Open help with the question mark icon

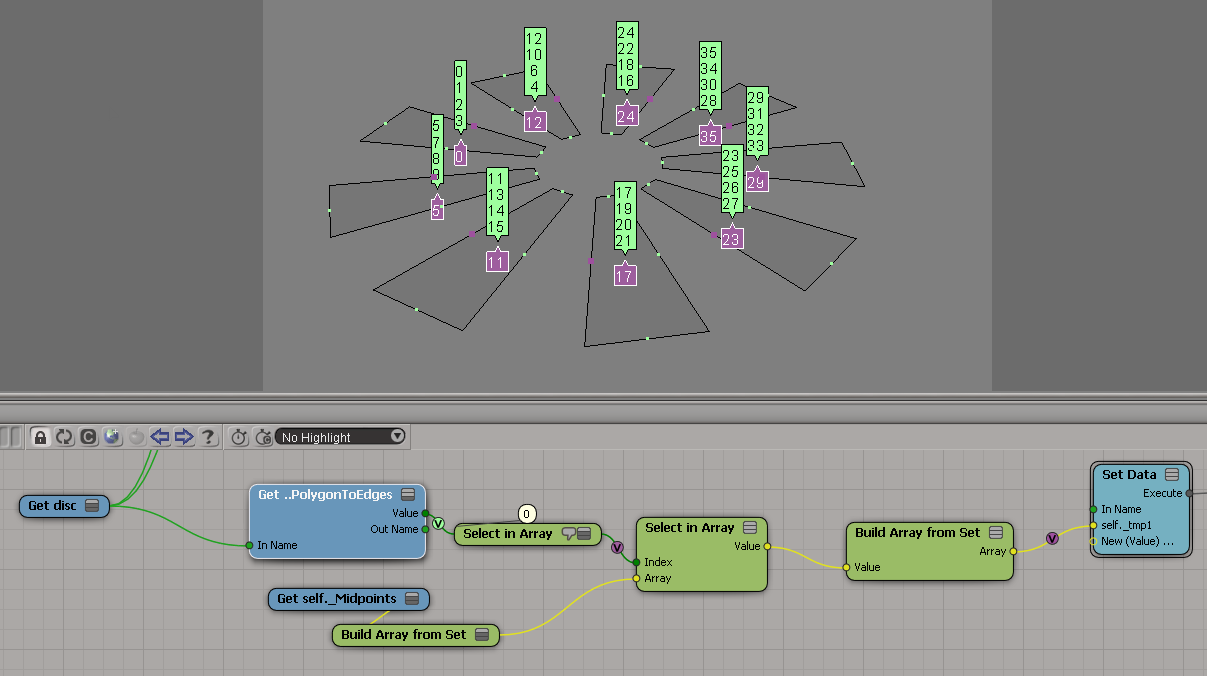pyautogui.click(x=208, y=437)
